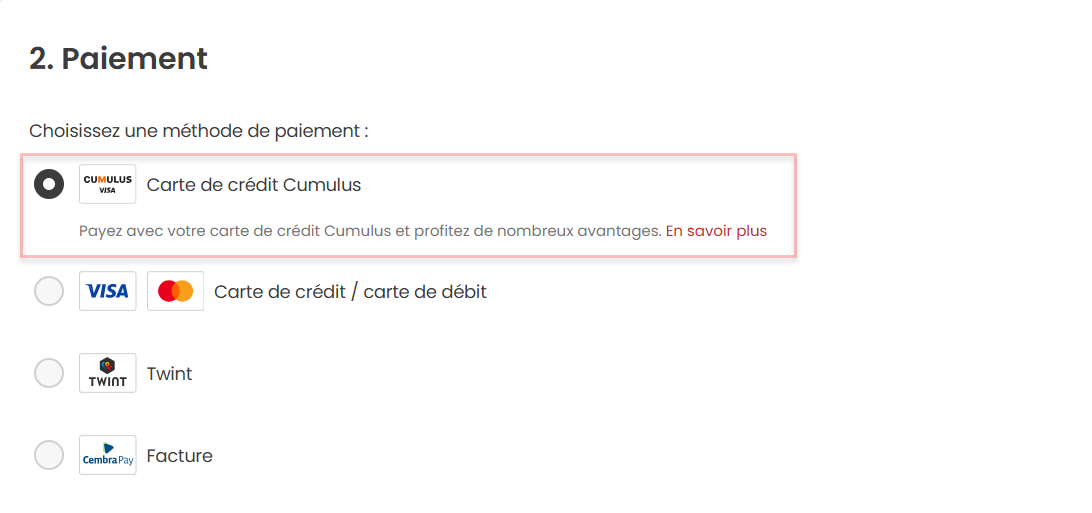Select the Twint radio button
This screenshot has width=1092, height=513.
coord(49,373)
